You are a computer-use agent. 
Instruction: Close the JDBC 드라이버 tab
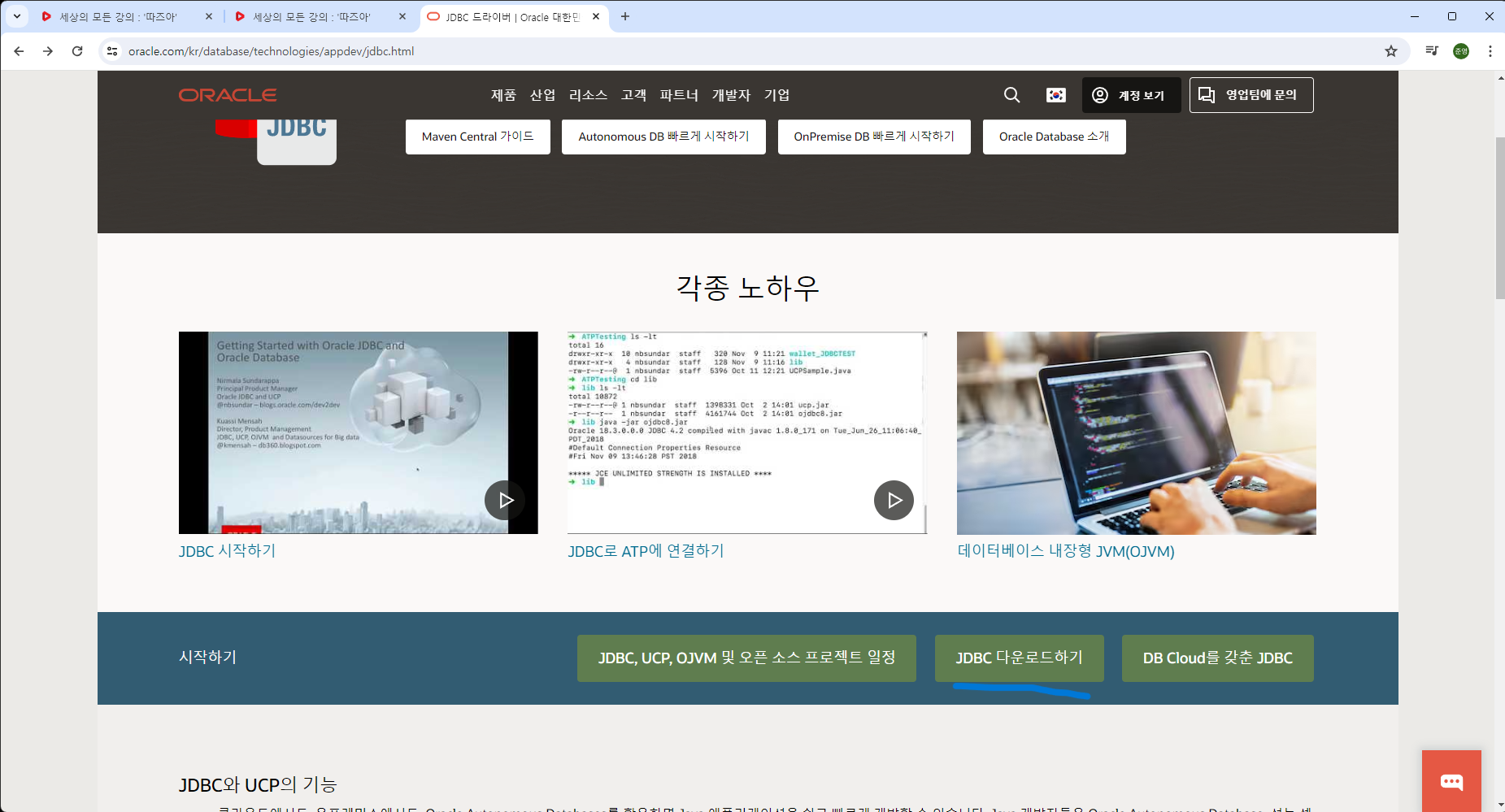[596, 16]
